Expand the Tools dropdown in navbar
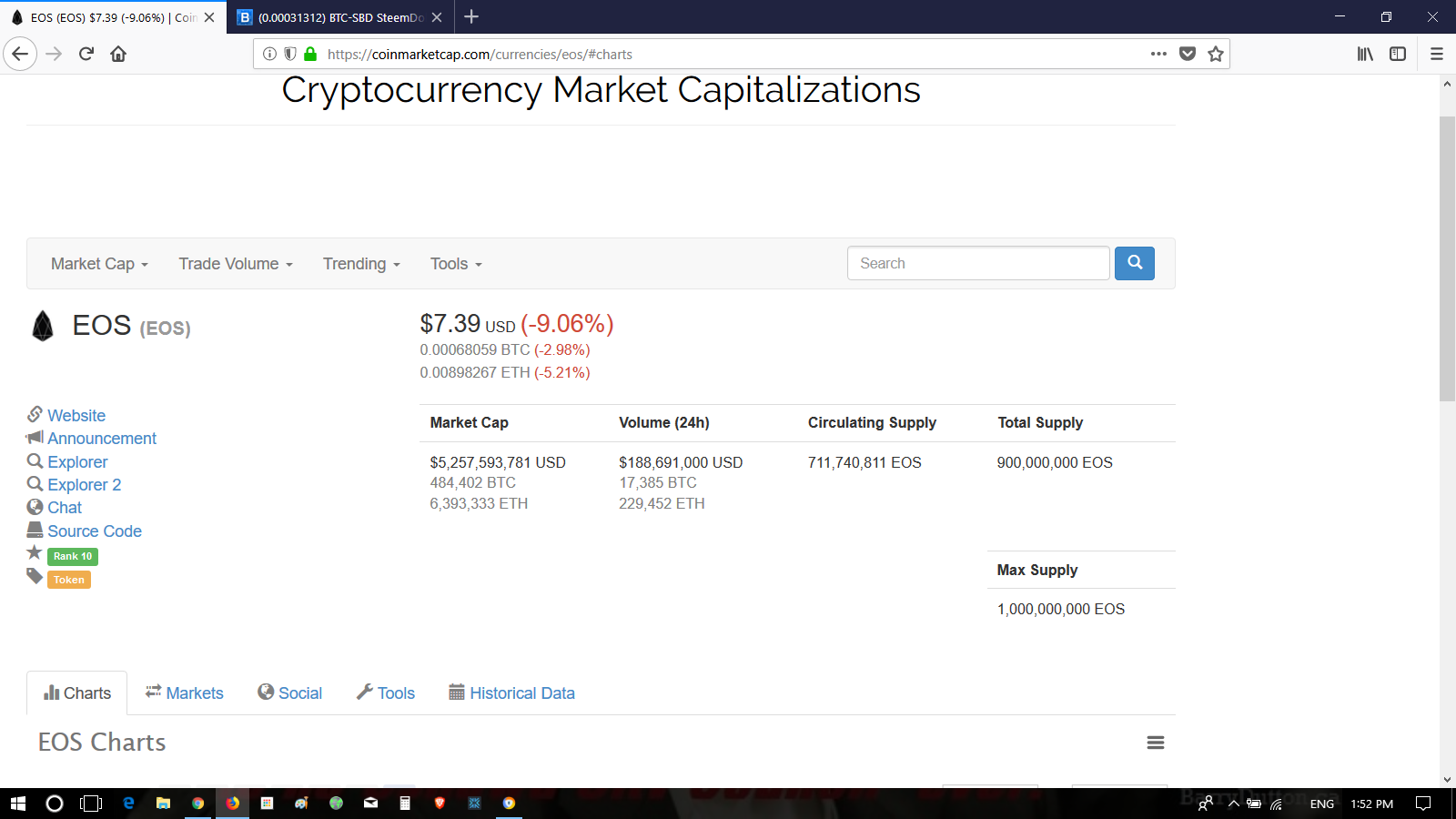Image resolution: width=1456 pixels, height=819 pixels. coord(456,264)
